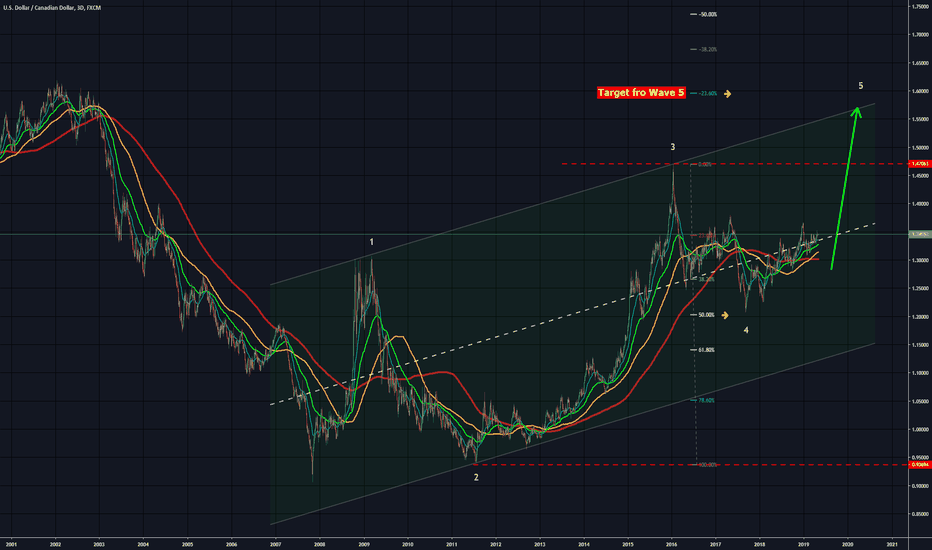Screen dimensions: 932x550
Task: Select the 100.00% Fibonacci level label
Action: point(707,465)
